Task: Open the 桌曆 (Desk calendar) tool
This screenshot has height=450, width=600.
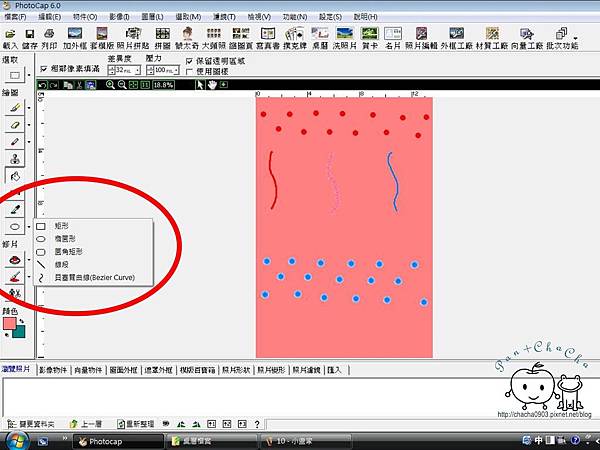Action: pos(320,38)
